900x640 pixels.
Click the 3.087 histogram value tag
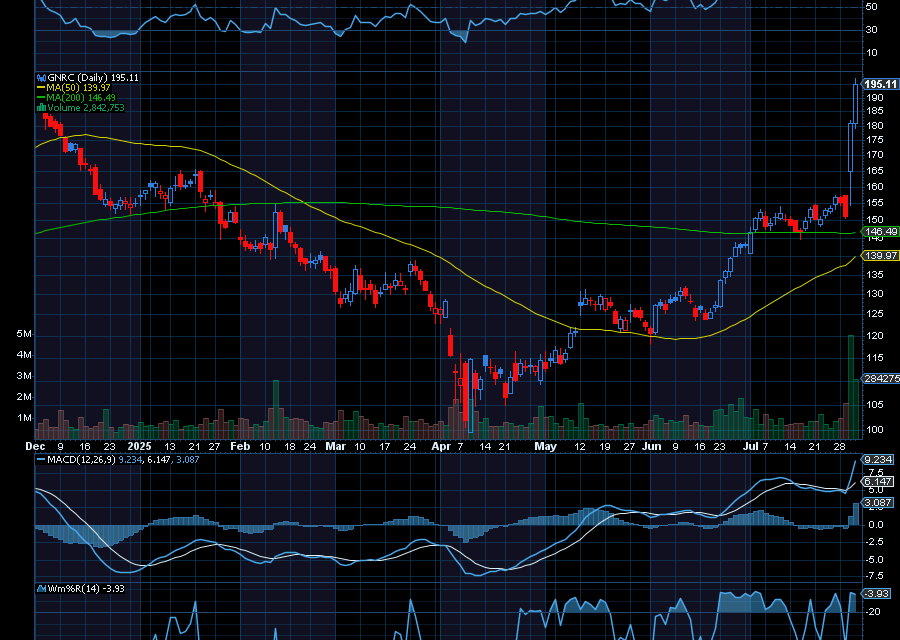click(x=878, y=503)
